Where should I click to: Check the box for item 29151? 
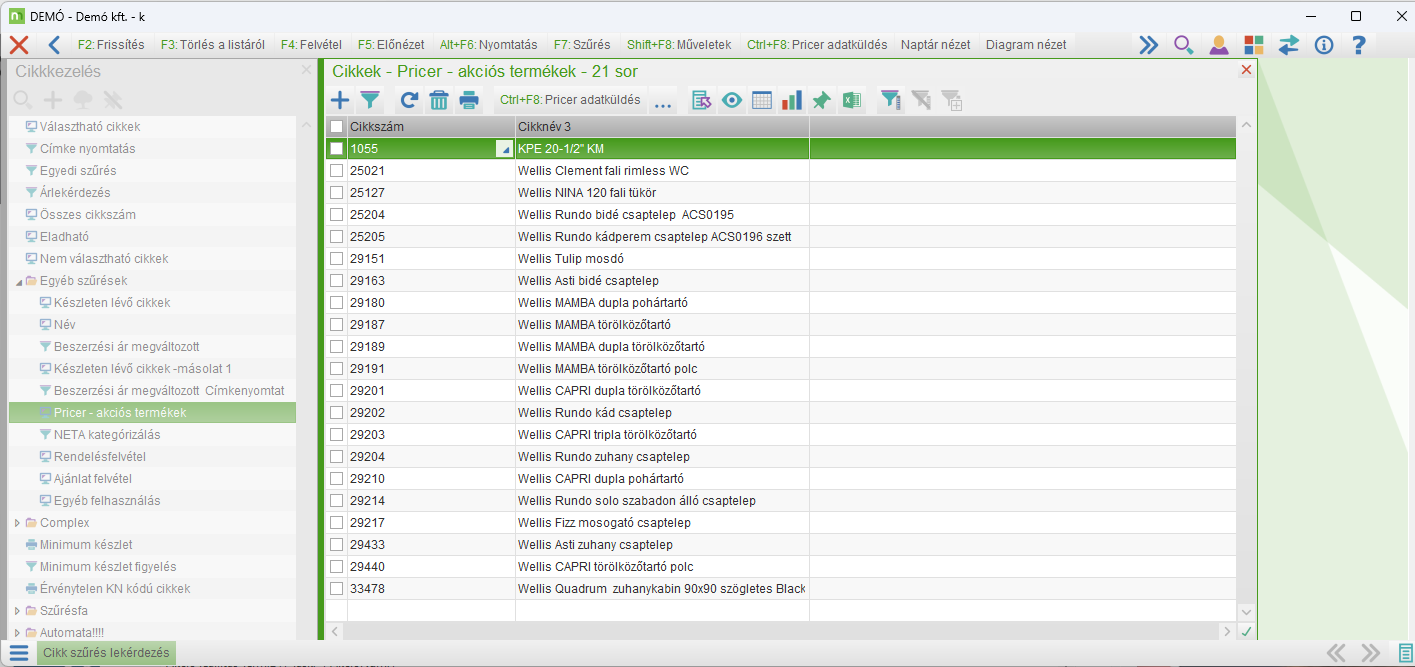pyautogui.click(x=337, y=259)
